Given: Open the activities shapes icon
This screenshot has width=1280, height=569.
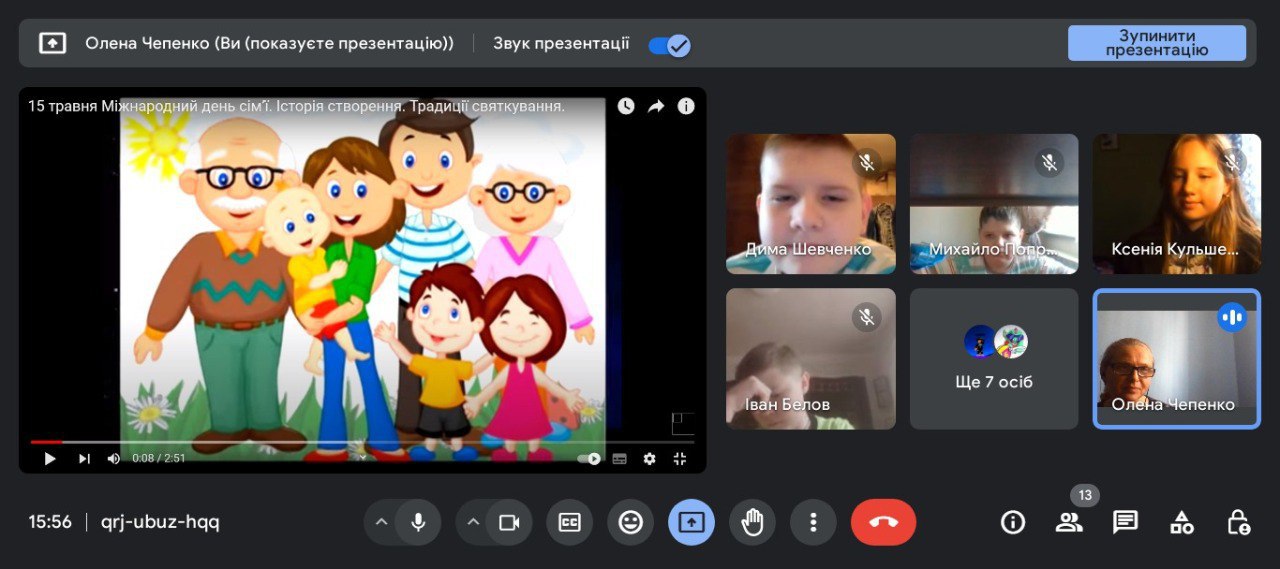Looking at the screenshot, I should 1182,522.
